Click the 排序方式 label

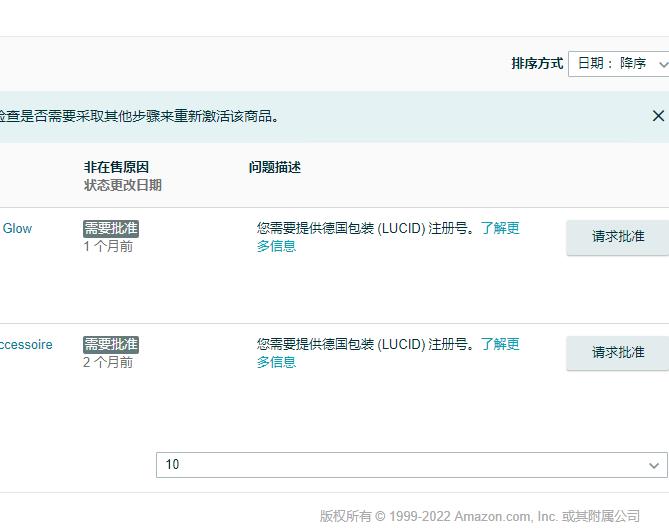(537, 64)
